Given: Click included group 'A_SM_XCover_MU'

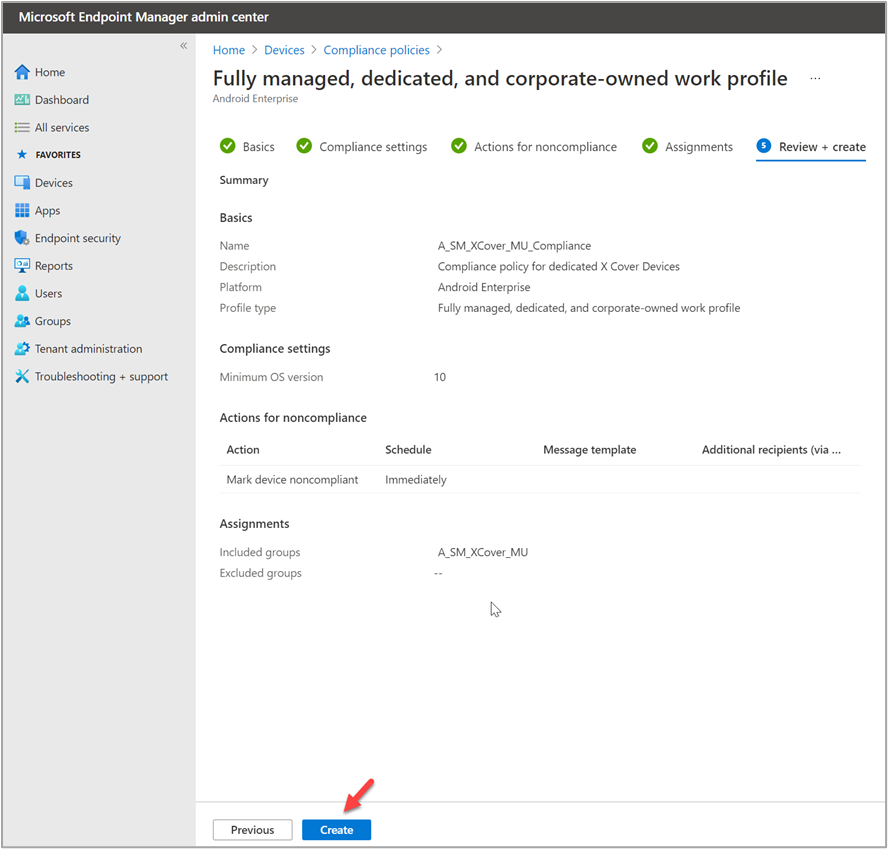Looking at the screenshot, I should coord(483,552).
